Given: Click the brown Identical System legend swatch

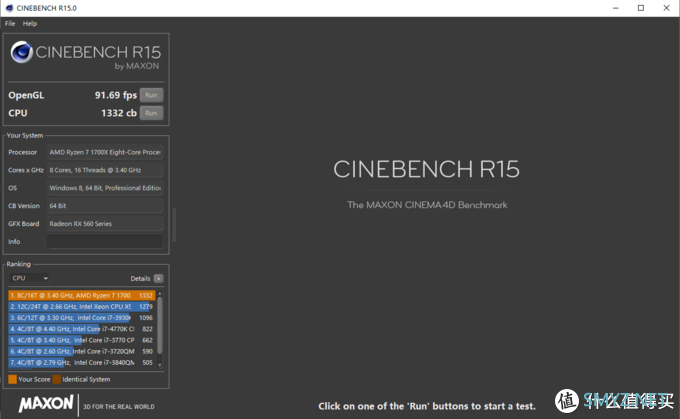Looking at the screenshot, I should (x=57, y=379).
